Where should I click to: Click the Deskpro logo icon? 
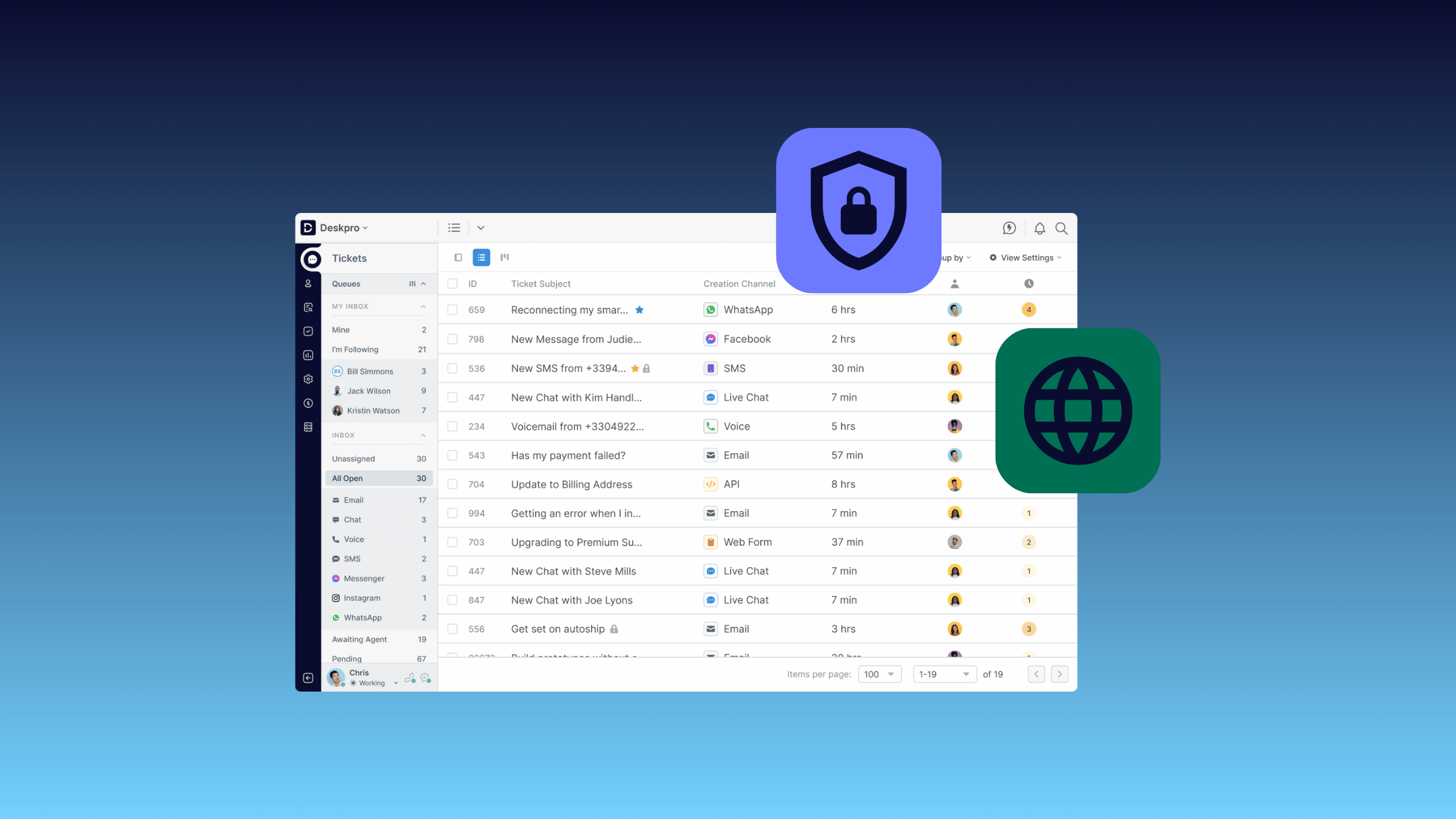click(x=308, y=227)
